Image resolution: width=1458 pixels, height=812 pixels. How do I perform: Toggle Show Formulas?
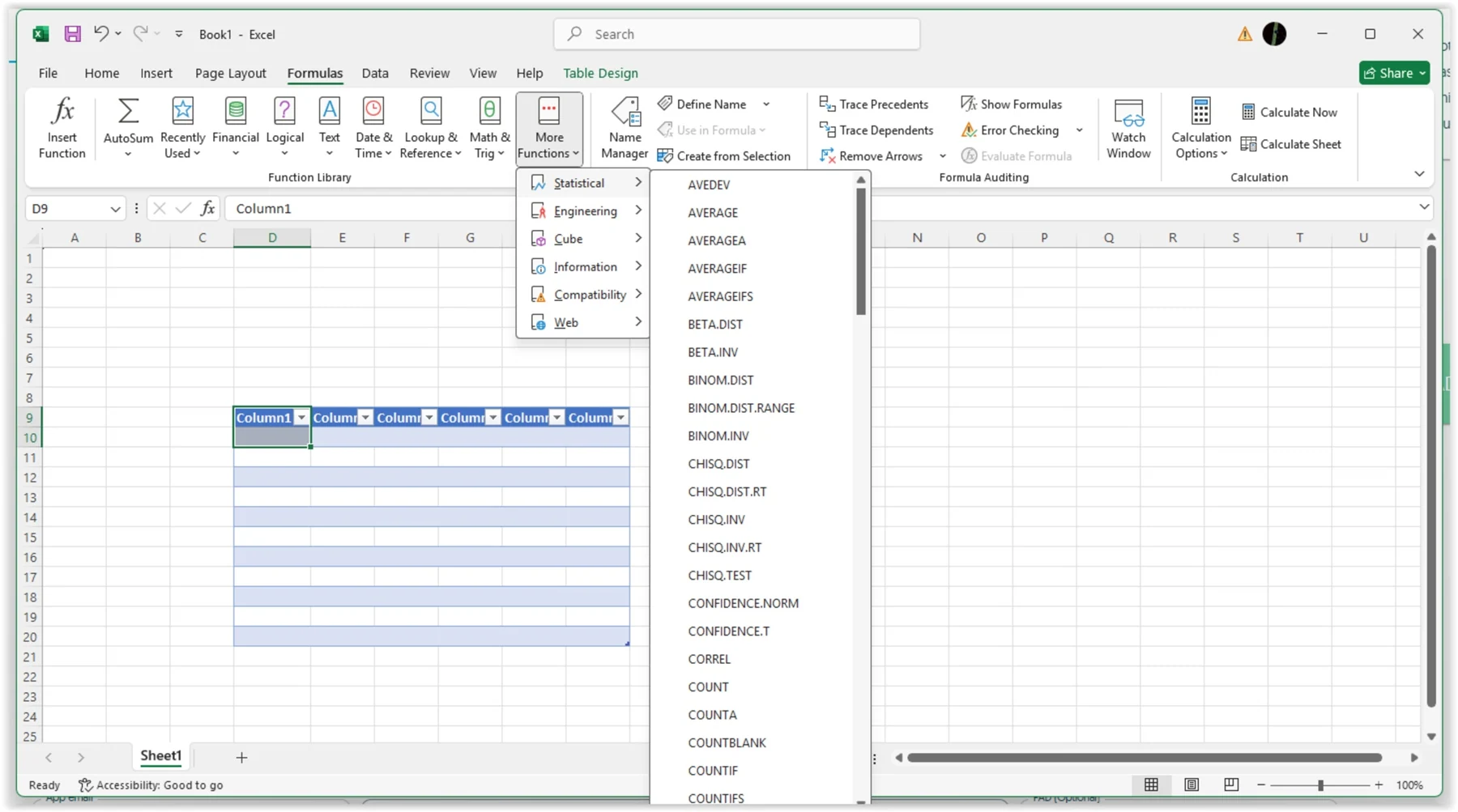pos(1011,104)
